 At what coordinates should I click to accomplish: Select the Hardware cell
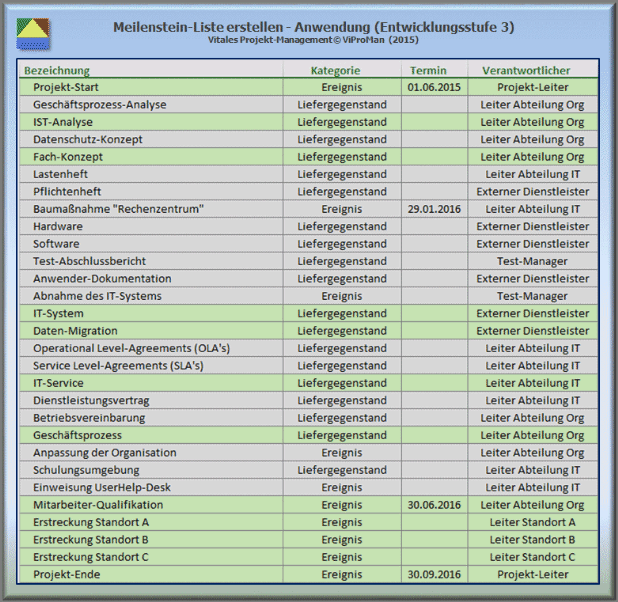coord(151,226)
